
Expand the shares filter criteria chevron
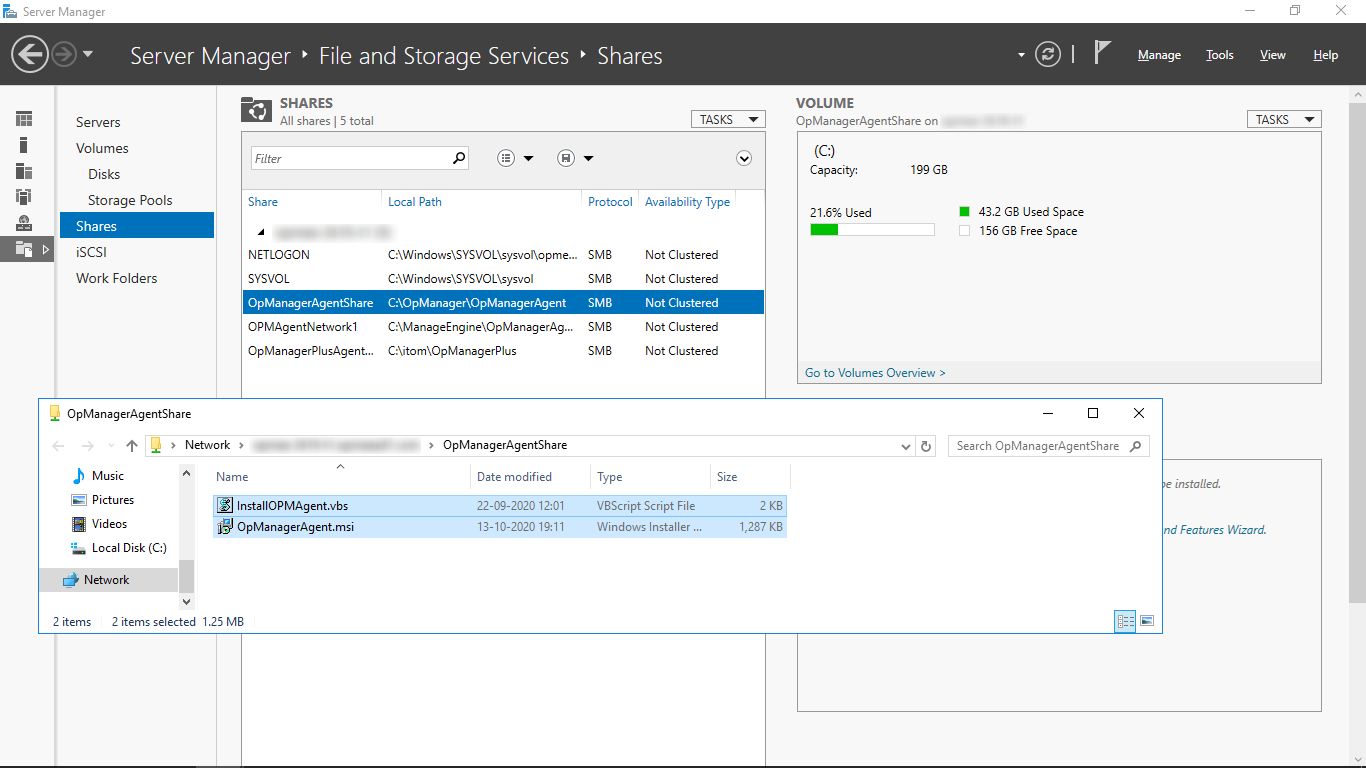[x=743, y=158]
